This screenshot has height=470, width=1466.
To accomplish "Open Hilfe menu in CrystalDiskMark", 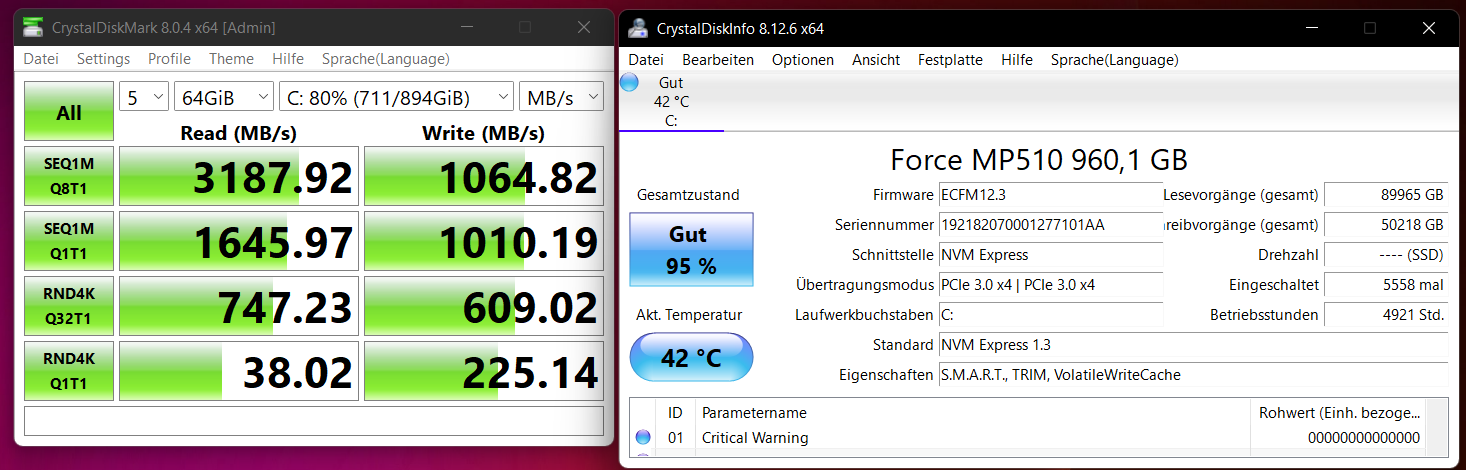I will [288, 59].
